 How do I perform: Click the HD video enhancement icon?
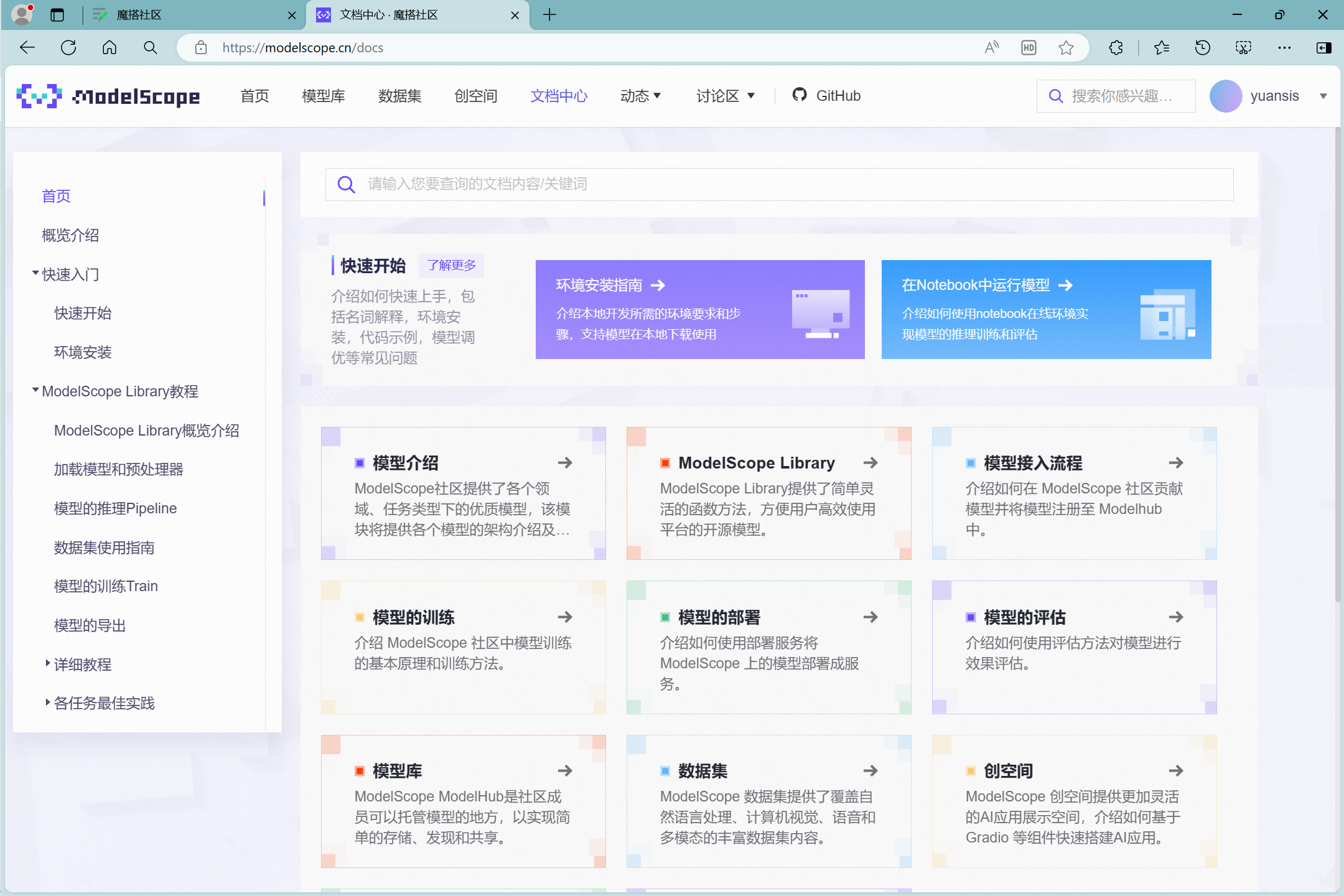pyautogui.click(x=1029, y=48)
